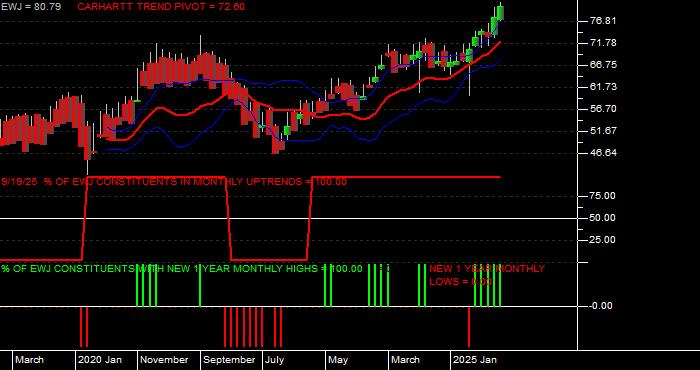Image resolution: width=700 pixels, height=370 pixels.
Task: Click the 76.81 price axis value
Action: click(x=603, y=21)
